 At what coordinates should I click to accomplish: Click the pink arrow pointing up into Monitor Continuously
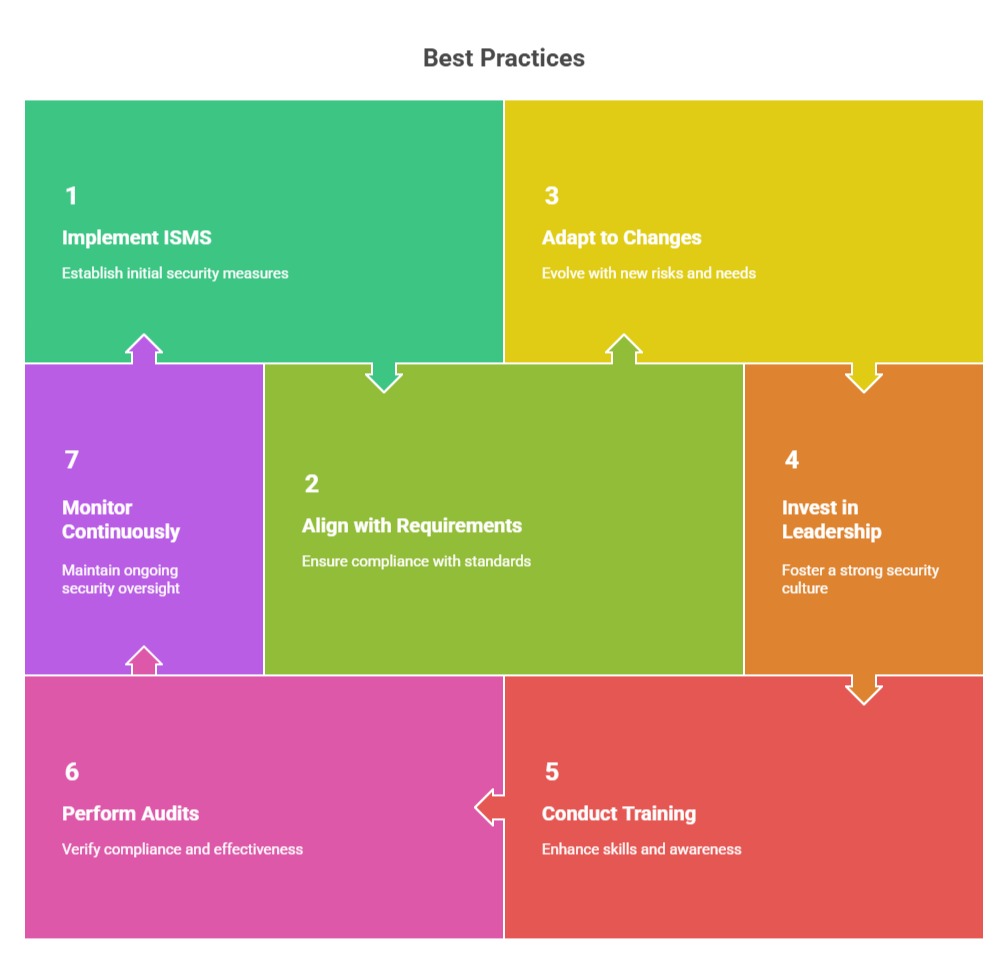pyautogui.click(x=145, y=661)
